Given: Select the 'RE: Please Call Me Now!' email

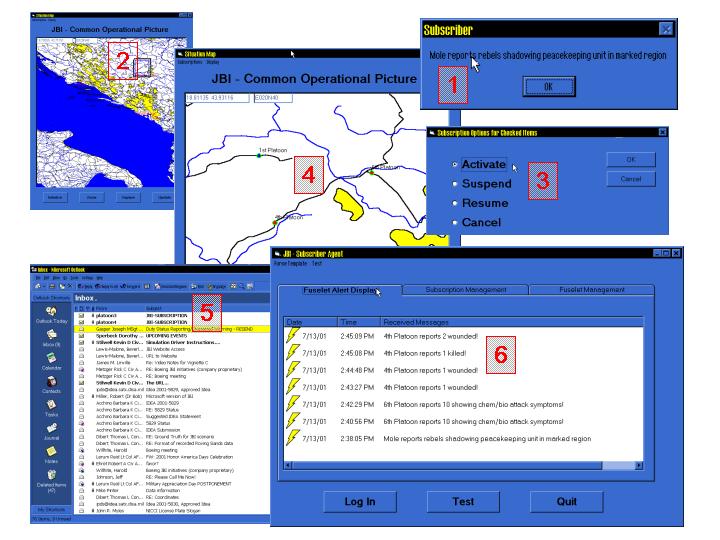Looking at the screenshot, I should (172, 477).
